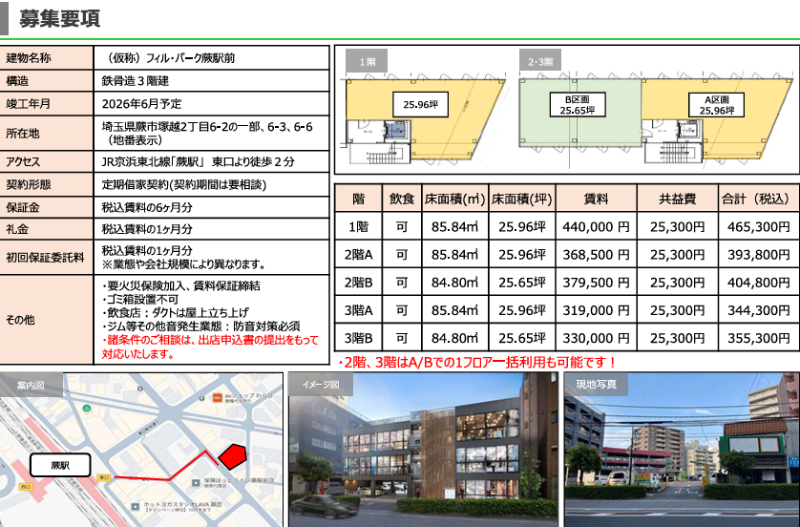
Task: Select the 2-3階 floor plan tab label
Action: (x=537, y=62)
